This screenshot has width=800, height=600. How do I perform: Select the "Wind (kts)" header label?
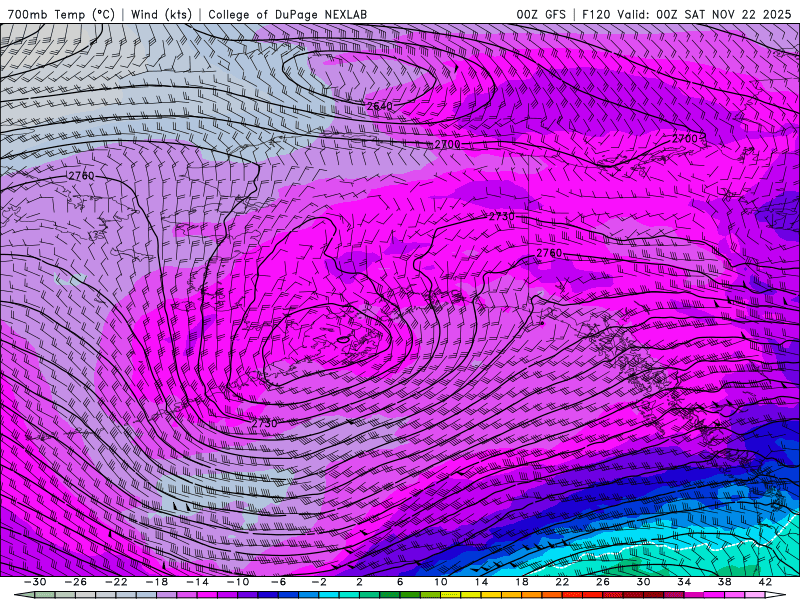click(162, 14)
